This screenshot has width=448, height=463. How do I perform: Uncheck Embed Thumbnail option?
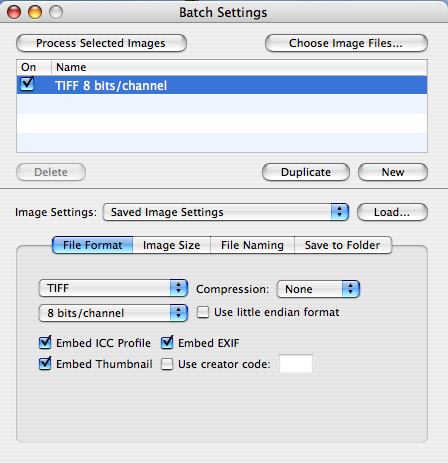point(45,363)
